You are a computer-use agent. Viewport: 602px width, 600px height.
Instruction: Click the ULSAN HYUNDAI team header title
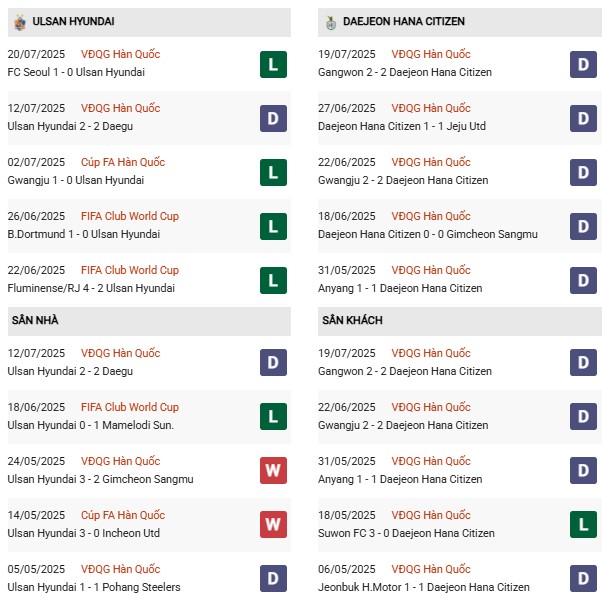click(73, 21)
